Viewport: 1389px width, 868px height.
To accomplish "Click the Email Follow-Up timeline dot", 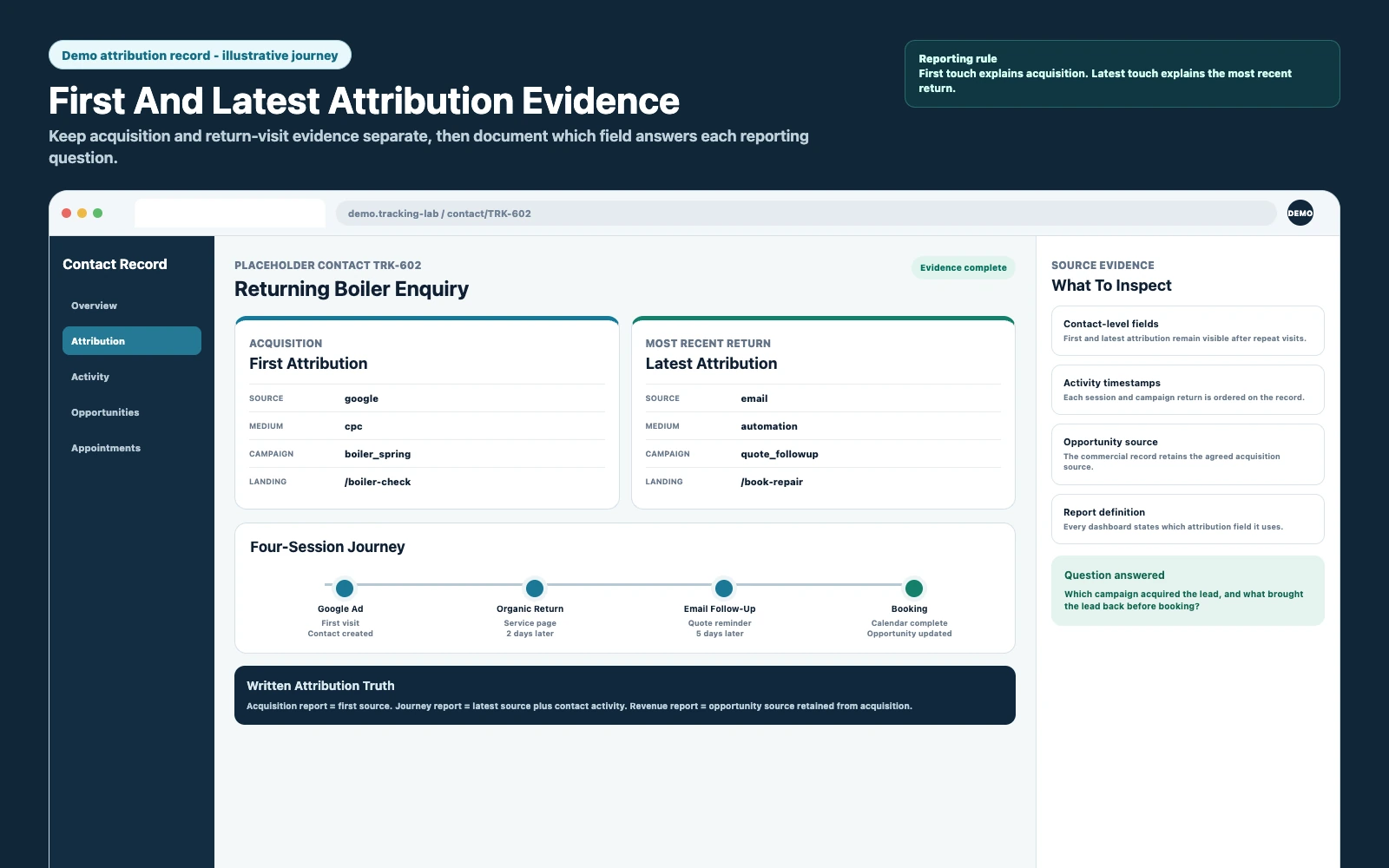I will point(724,588).
